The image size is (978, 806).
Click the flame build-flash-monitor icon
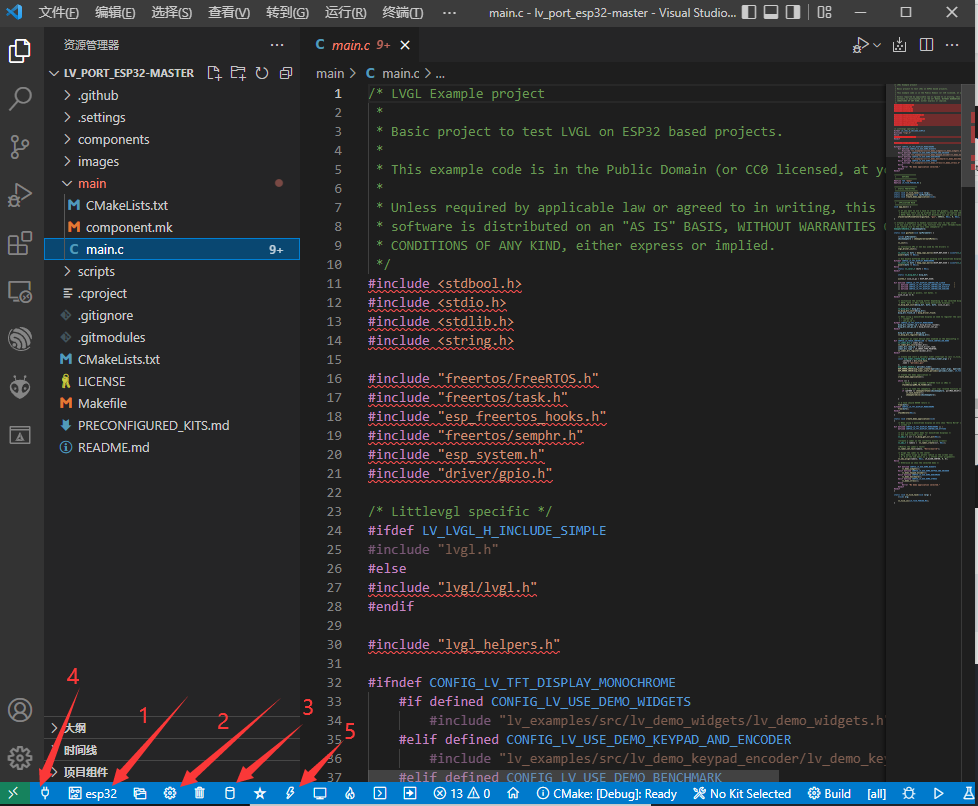coord(350,794)
